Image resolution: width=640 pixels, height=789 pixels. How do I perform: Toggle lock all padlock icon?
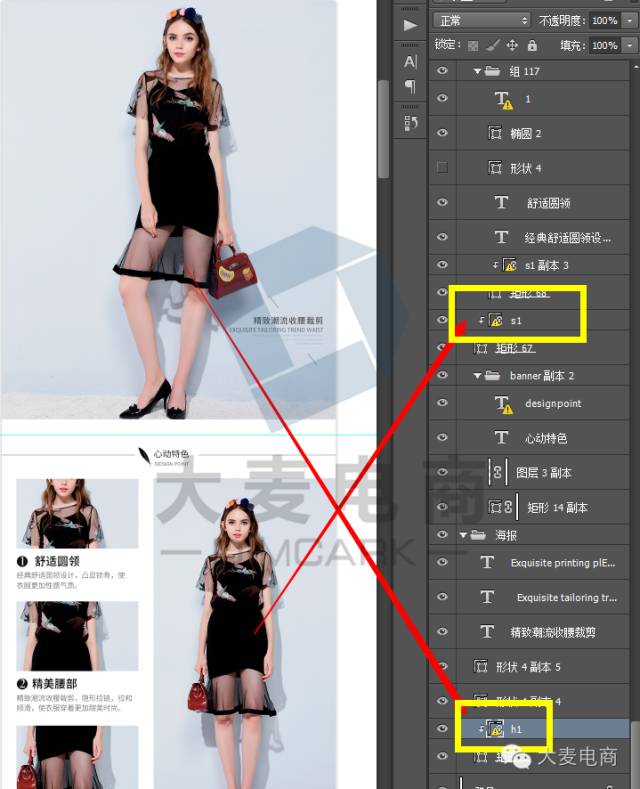532,45
